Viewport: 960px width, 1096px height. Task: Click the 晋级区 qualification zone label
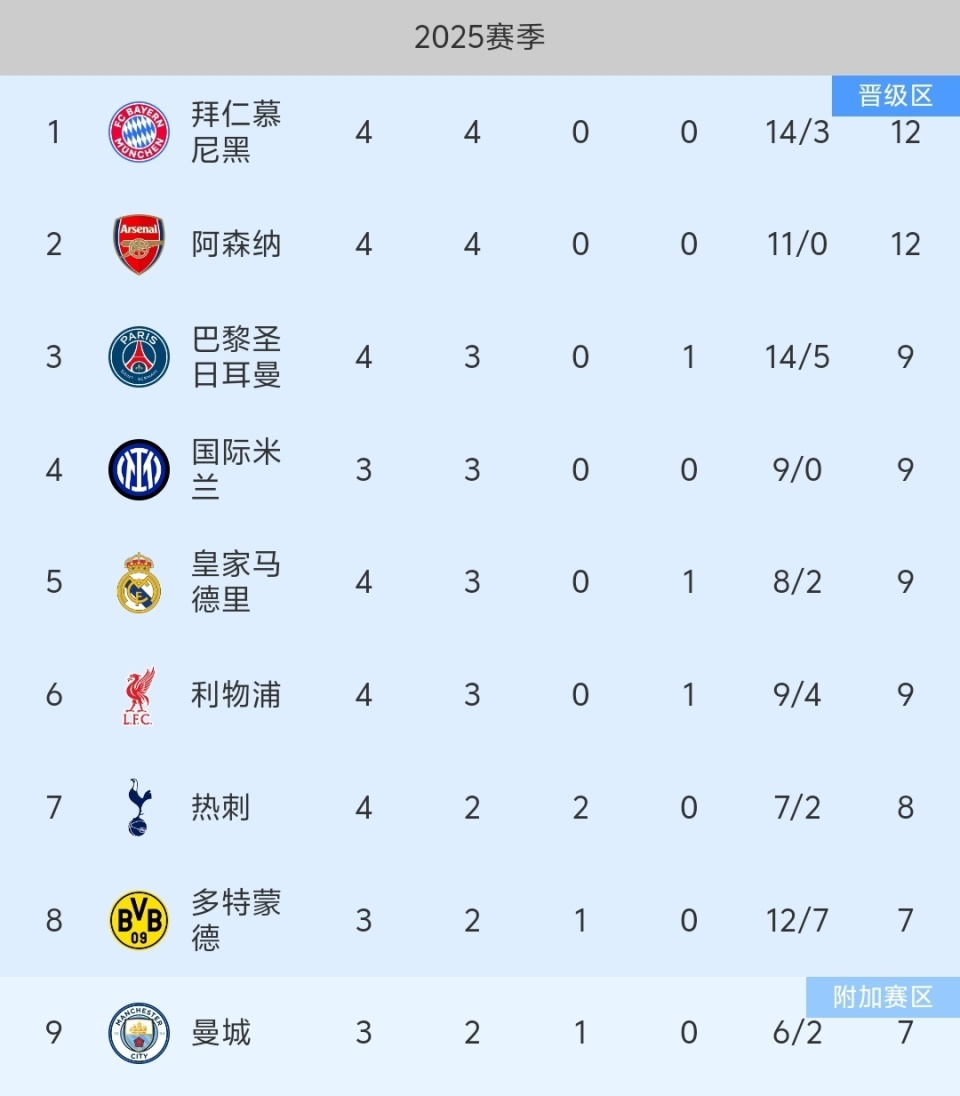coord(895,96)
